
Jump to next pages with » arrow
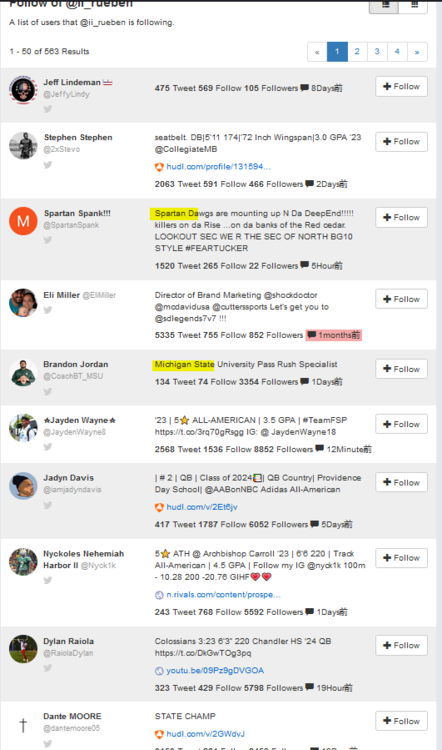[417, 52]
